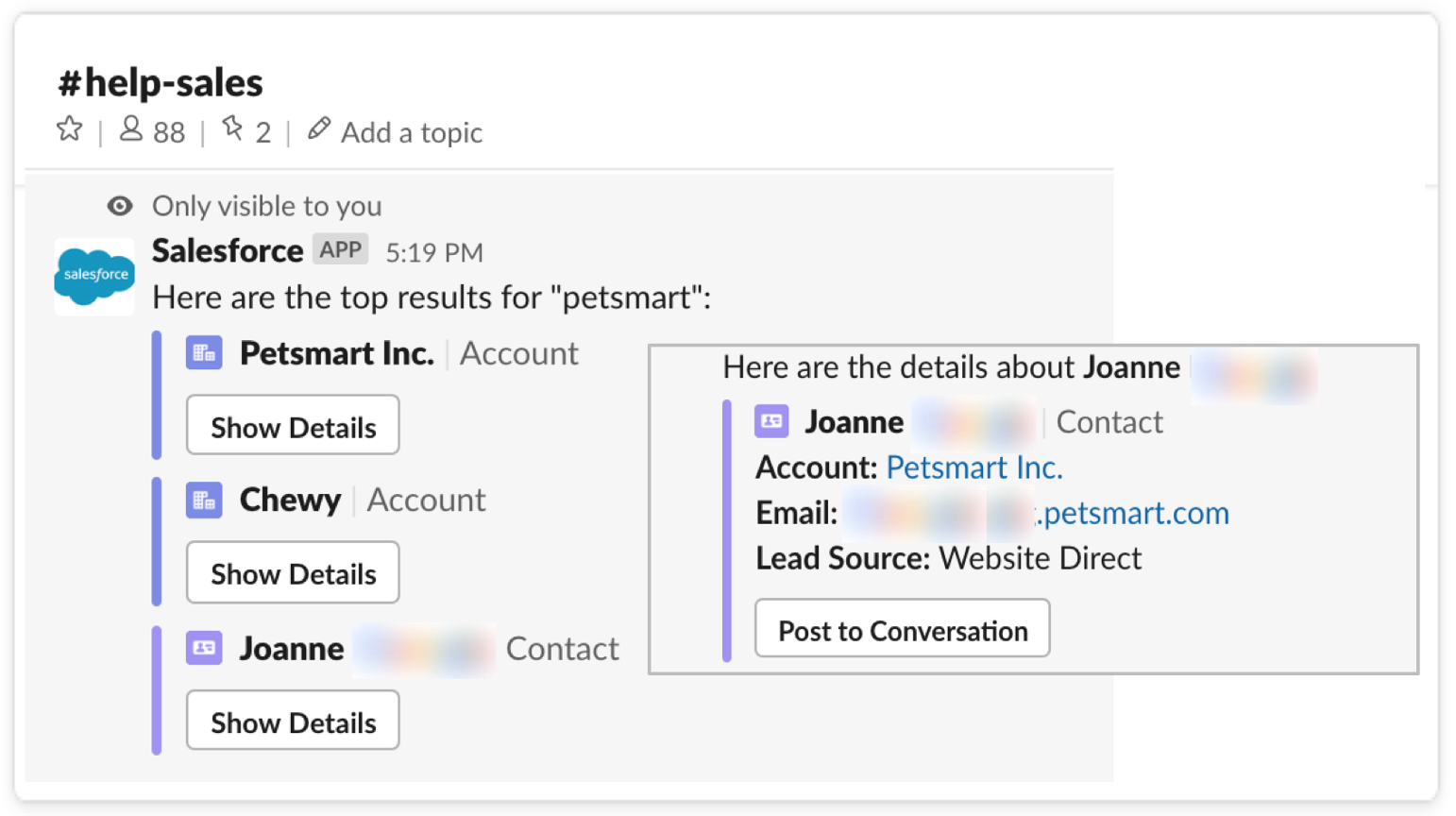Show Details for Petsmart Inc.
This screenshot has height=816, width=1456.
[293, 425]
